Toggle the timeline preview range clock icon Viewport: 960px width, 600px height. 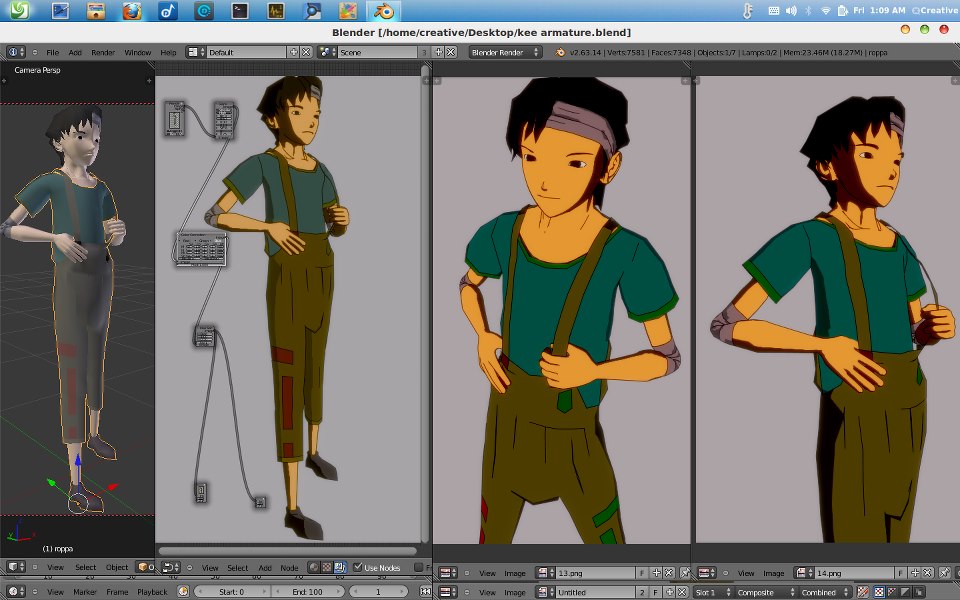[182, 591]
